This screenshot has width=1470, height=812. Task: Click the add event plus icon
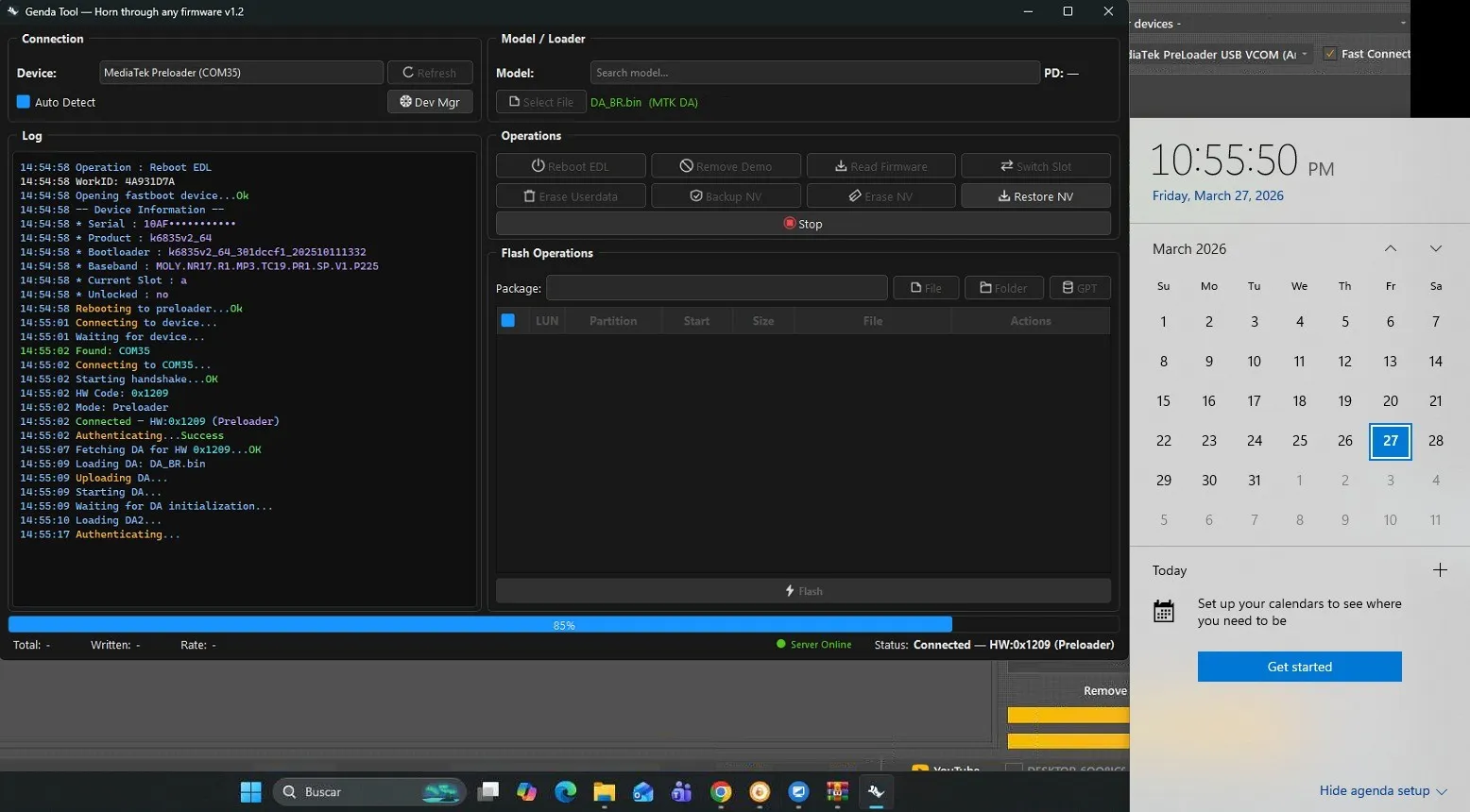pyautogui.click(x=1440, y=570)
